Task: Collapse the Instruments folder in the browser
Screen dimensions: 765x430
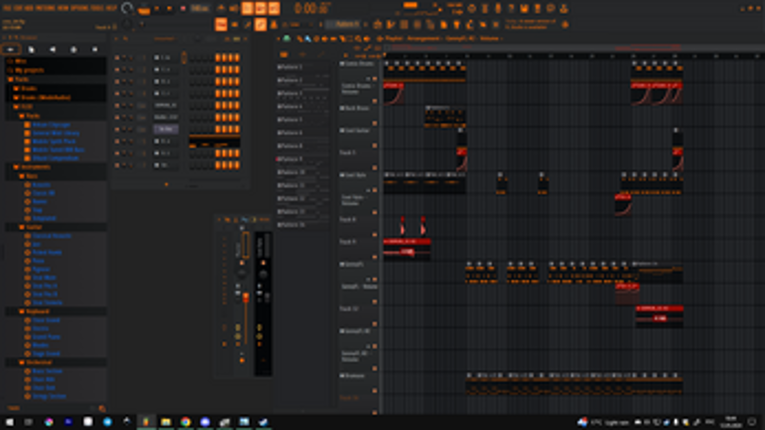Action: [35, 167]
